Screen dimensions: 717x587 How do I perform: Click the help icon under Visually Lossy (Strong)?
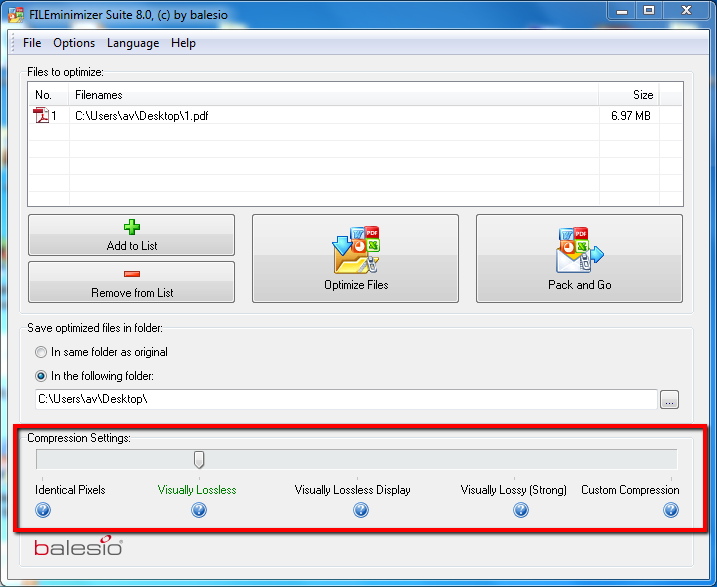(521, 510)
